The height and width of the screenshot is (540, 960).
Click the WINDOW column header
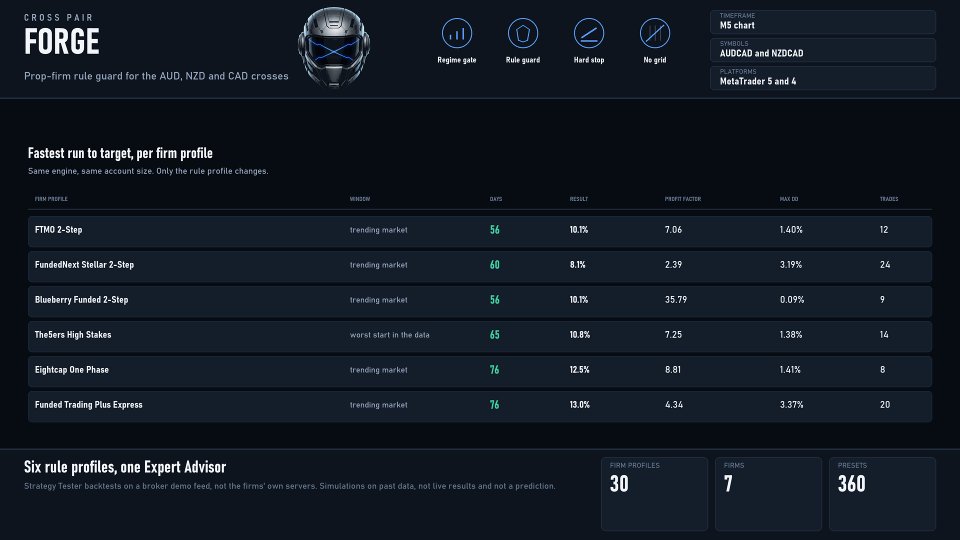point(360,199)
